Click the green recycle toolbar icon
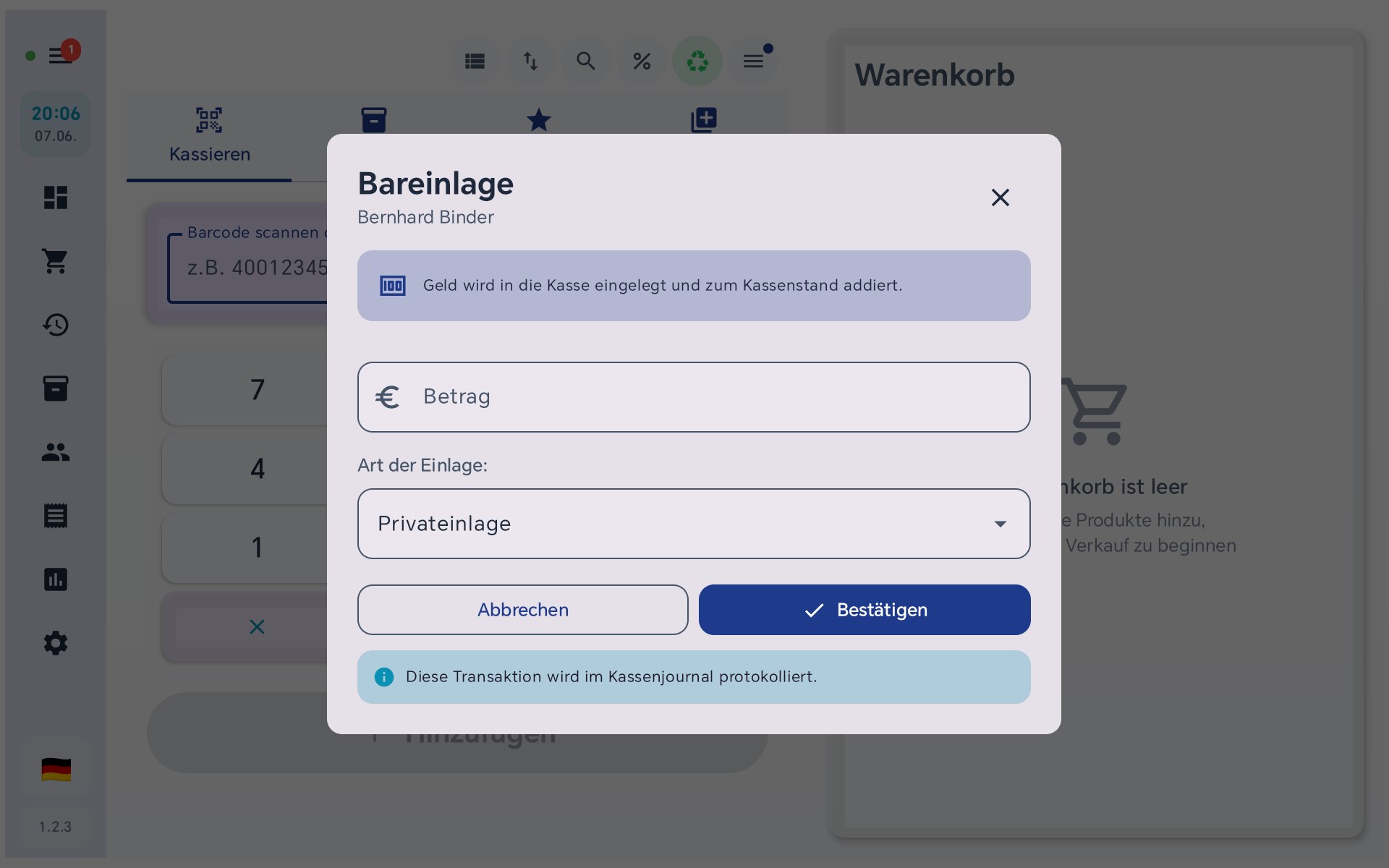Viewport: 1389px width, 868px height. click(697, 61)
